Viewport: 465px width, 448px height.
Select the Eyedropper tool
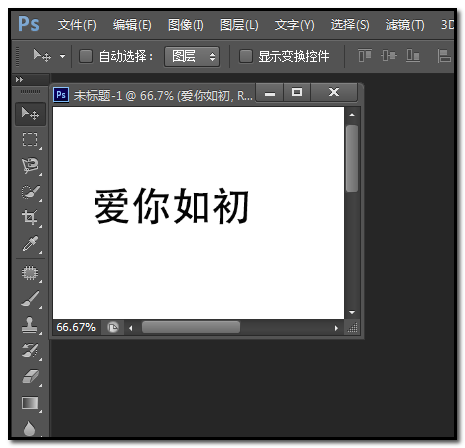[30, 244]
